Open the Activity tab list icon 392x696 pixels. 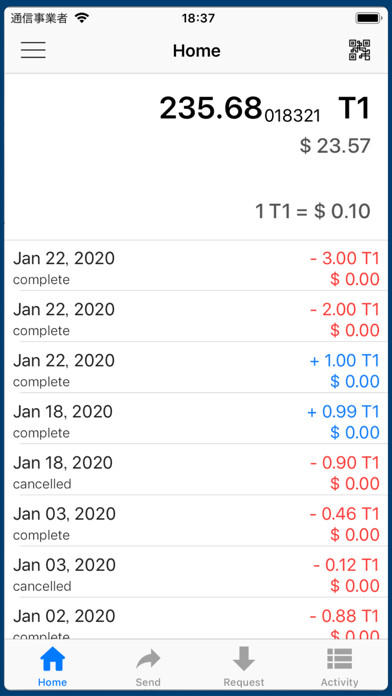[340, 659]
